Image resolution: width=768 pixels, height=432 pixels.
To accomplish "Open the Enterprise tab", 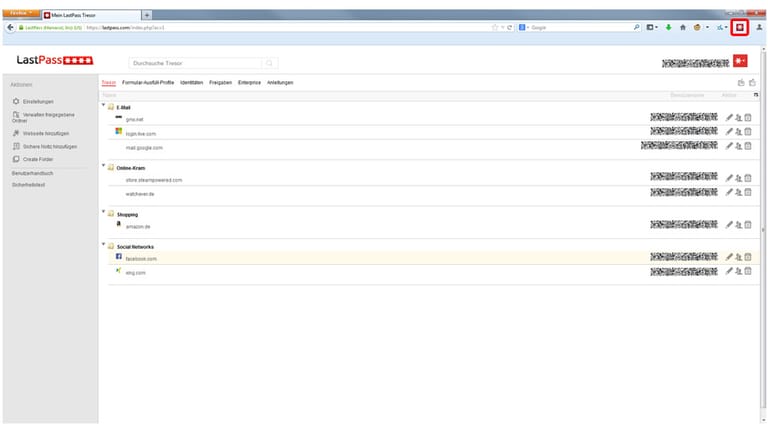I will (x=249, y=83).
